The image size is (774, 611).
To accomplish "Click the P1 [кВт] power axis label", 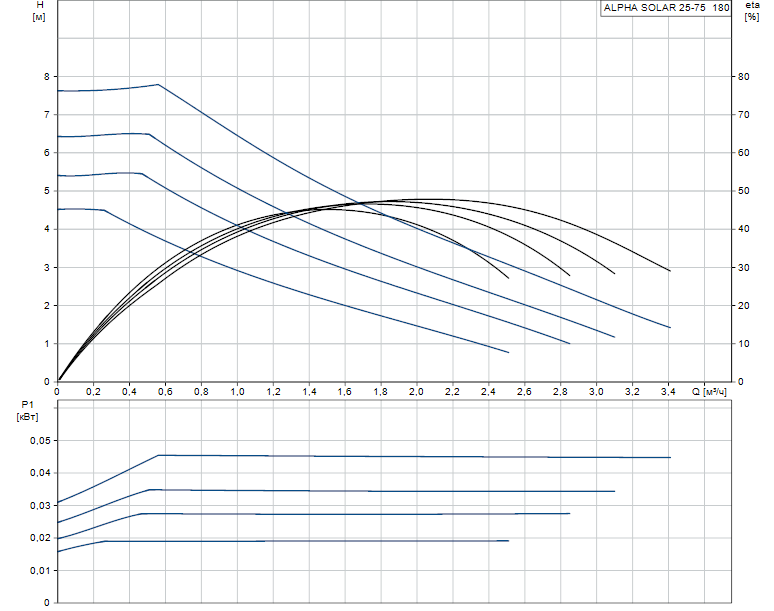I will pyautogui.click(x=27, y=411).
